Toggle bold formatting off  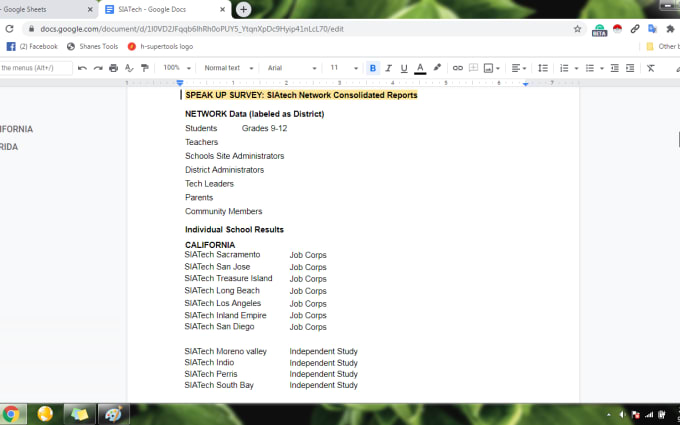pyautogui.click(x=373, y=68)
